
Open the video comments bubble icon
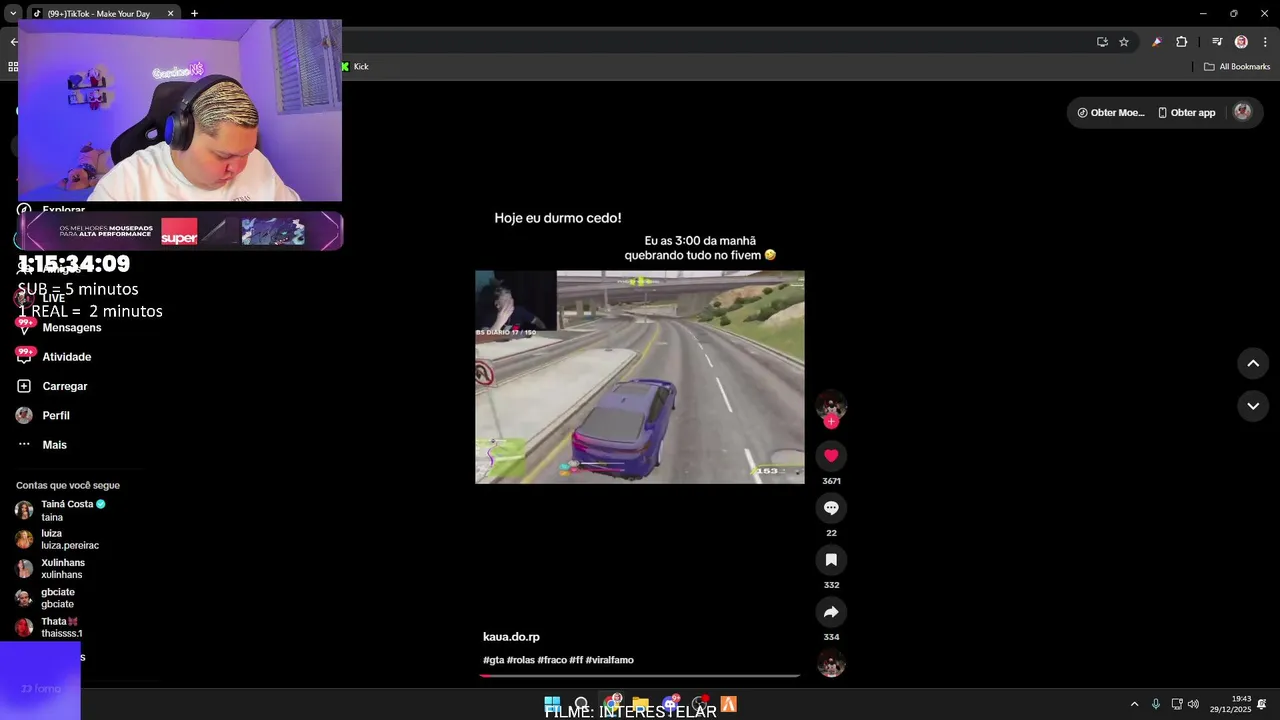(x=831, y=508)
